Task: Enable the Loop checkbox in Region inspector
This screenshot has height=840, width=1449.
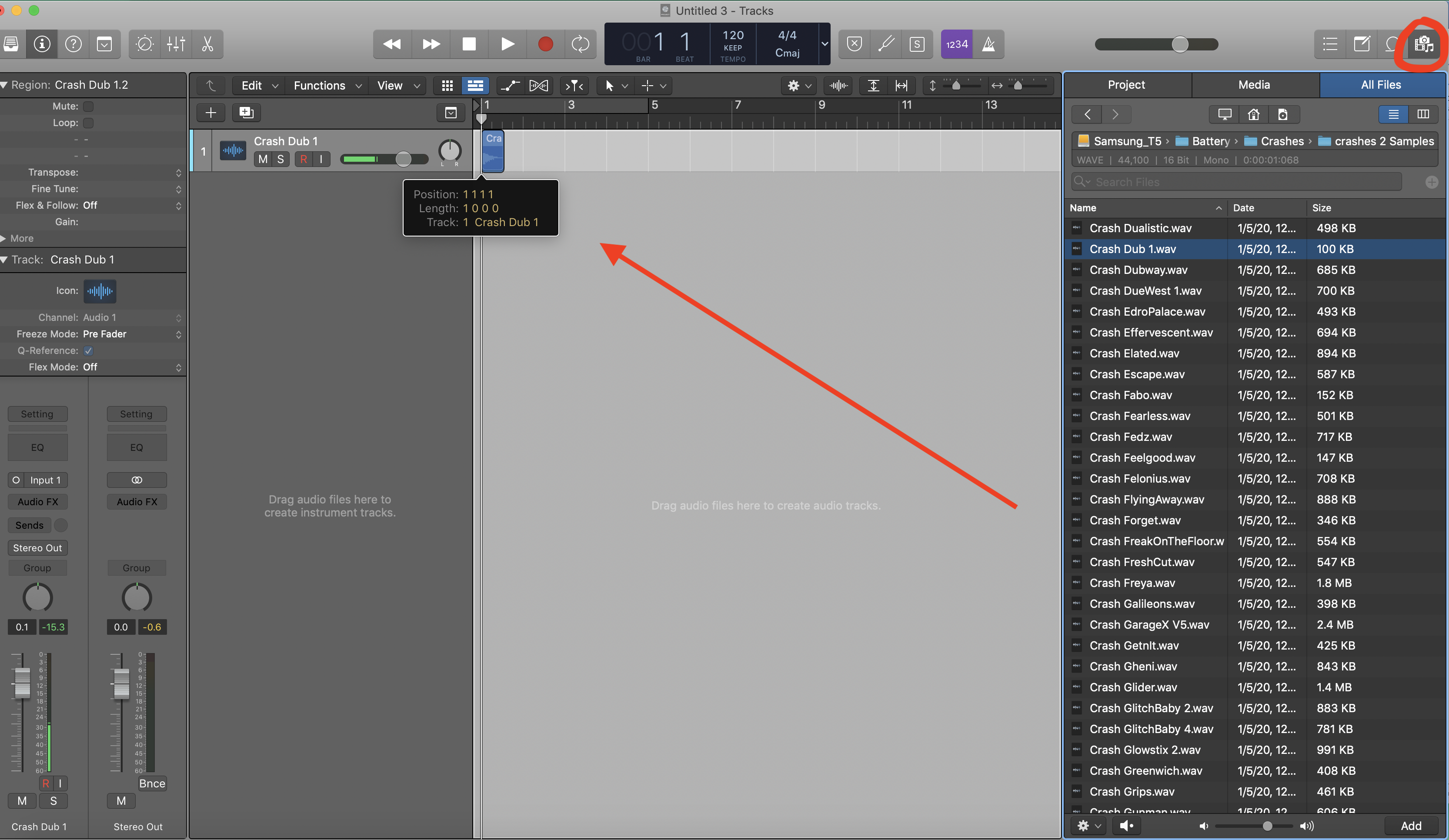Action: [x=88, y=123]
